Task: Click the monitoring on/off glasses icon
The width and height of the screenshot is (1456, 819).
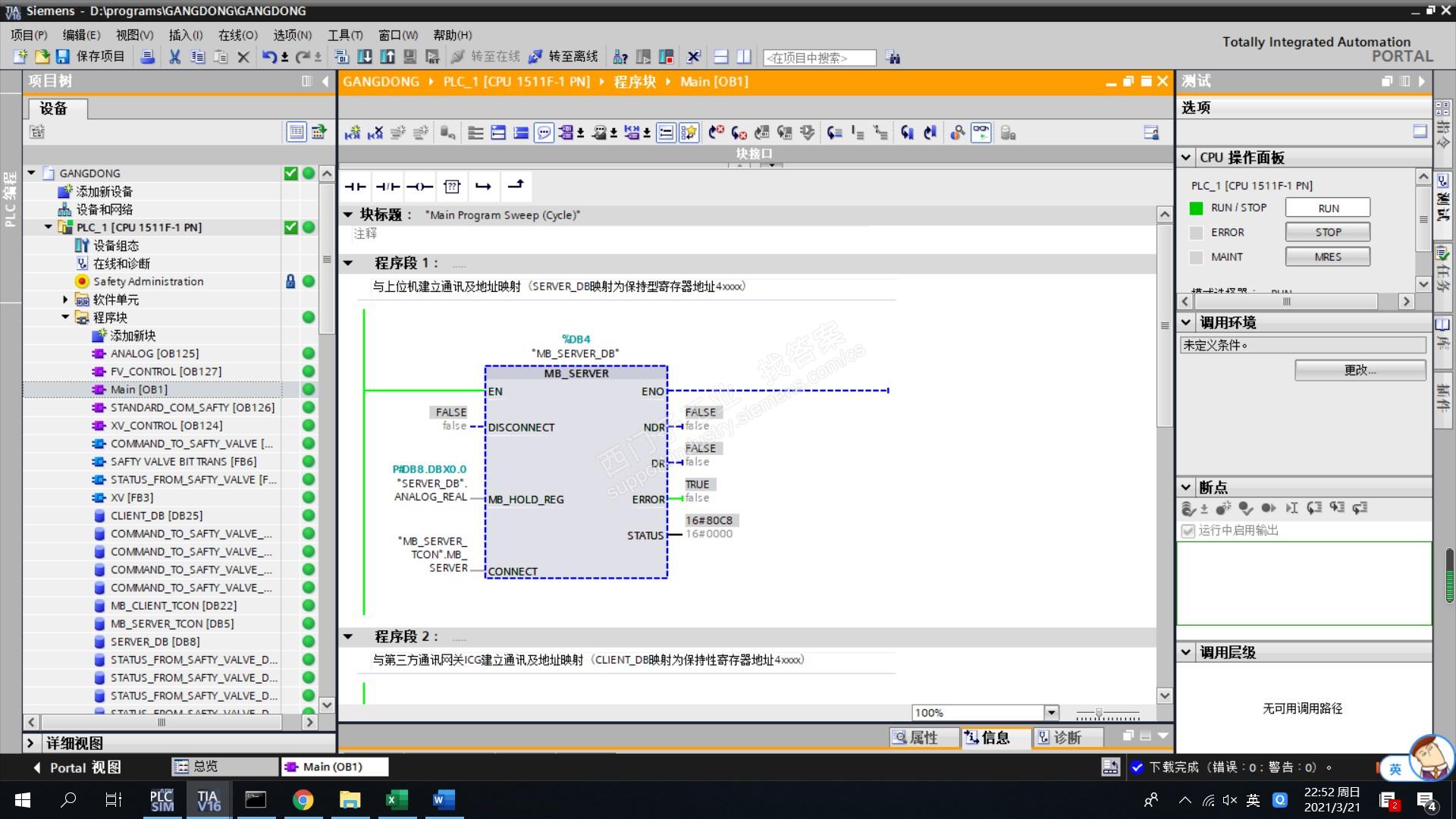Action: 981,133
